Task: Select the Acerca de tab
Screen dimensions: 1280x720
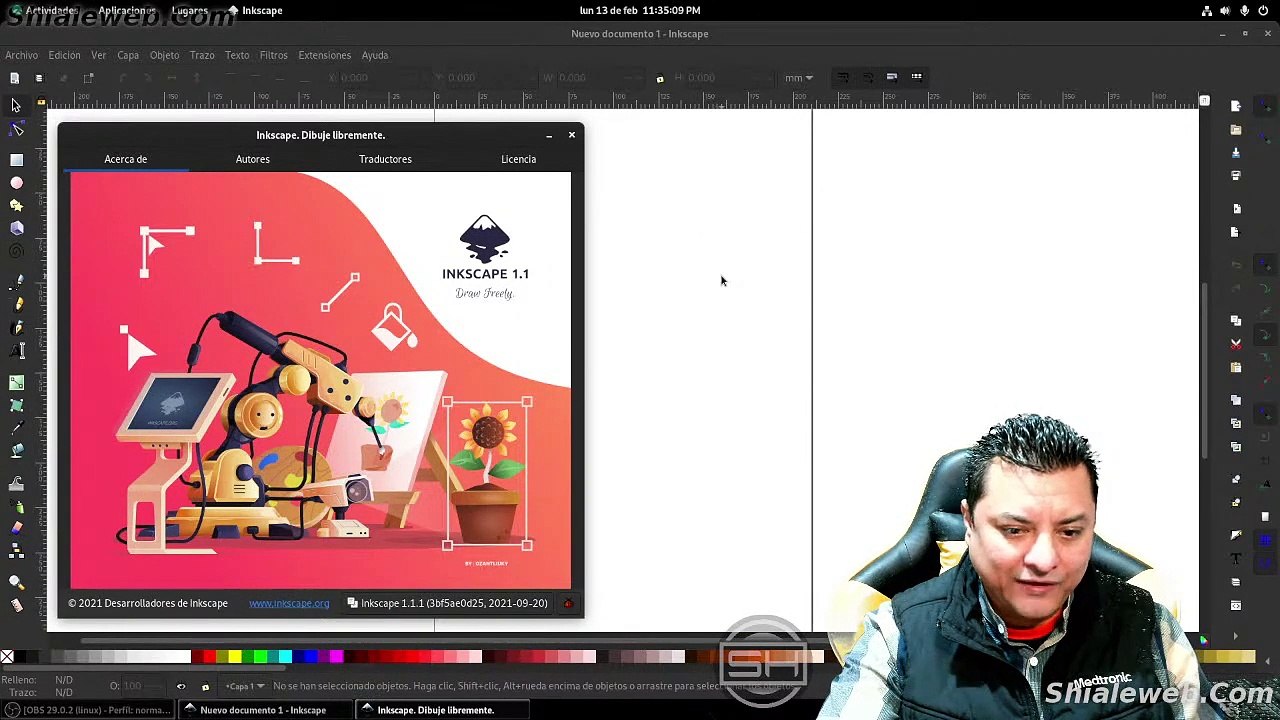Action: coord(126,159)
